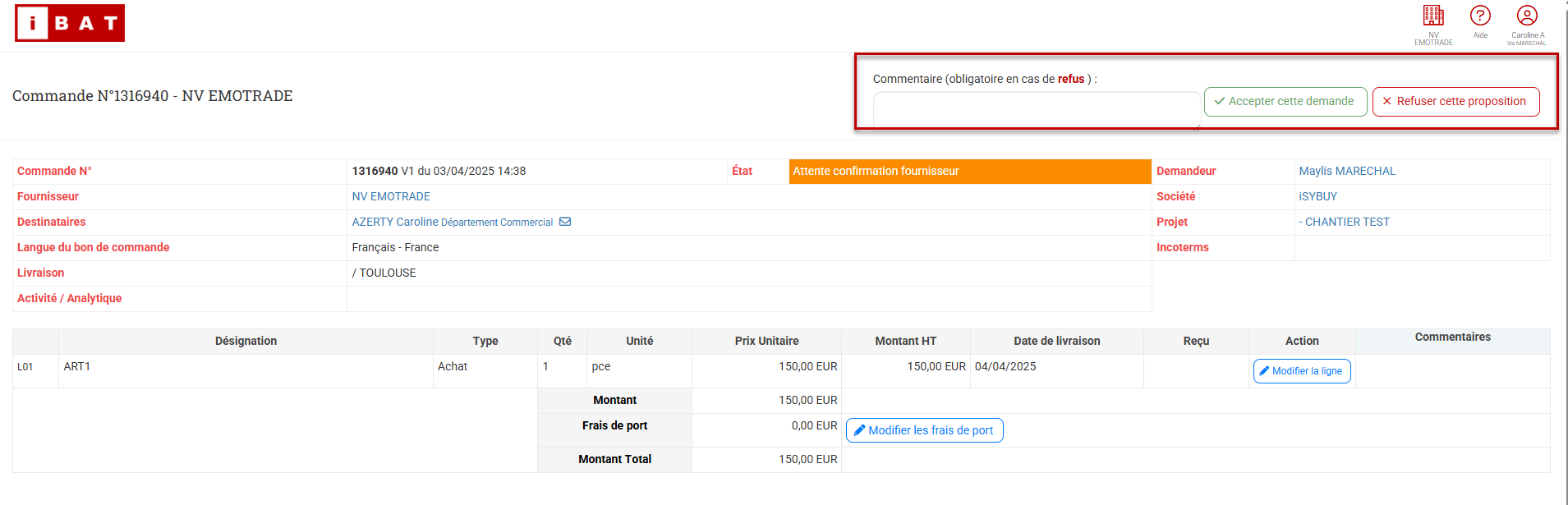This screenshot has height=505, width=1568.
Task: Click the Projet label
Action: pos(1172,222)
